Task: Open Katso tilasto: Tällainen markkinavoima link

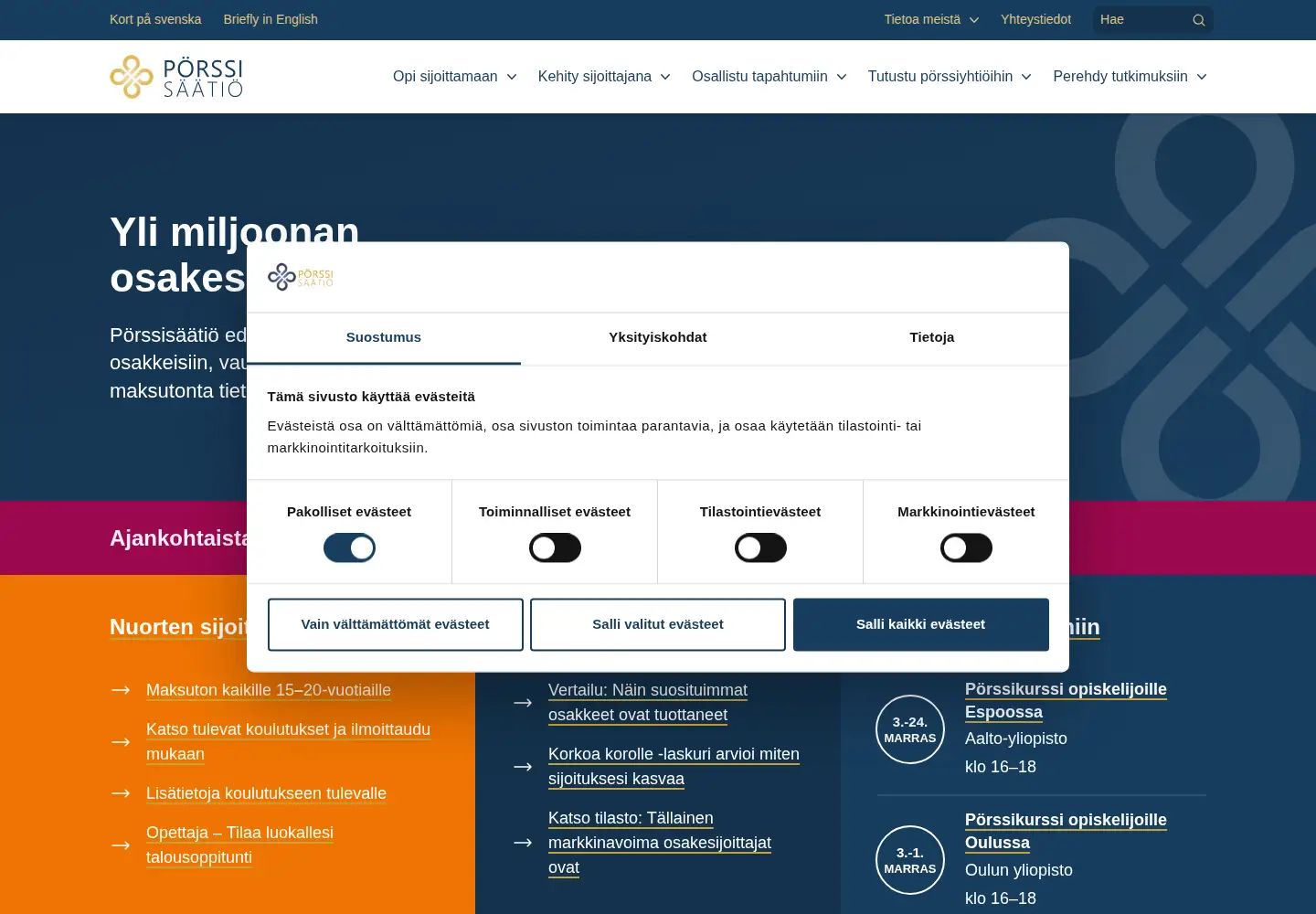Action: pyautogui.click(x=660, y=843)
